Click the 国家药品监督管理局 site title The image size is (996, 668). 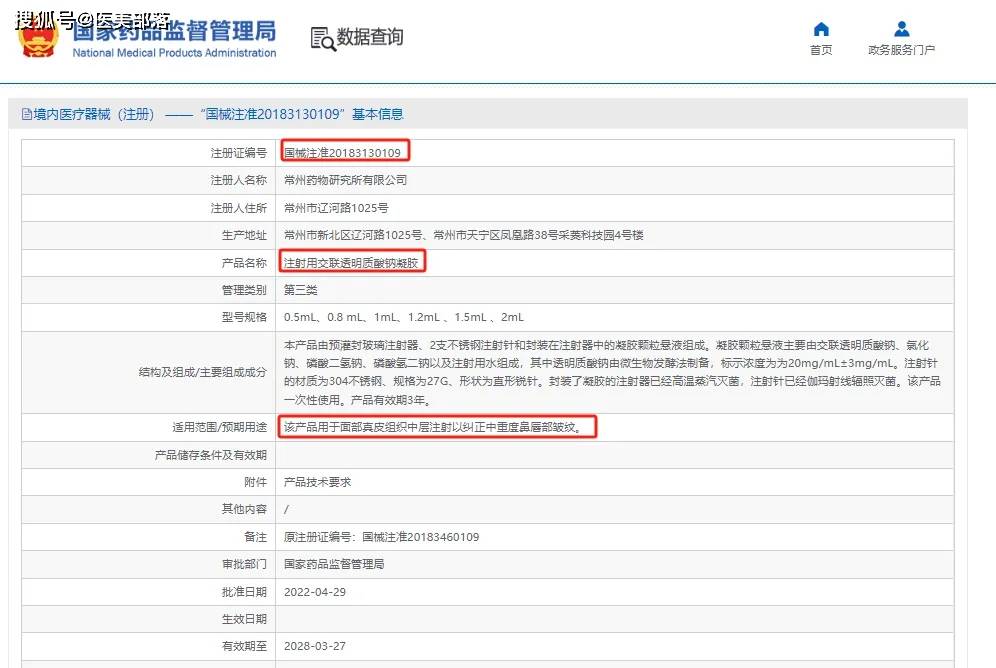tap(174, 30)
